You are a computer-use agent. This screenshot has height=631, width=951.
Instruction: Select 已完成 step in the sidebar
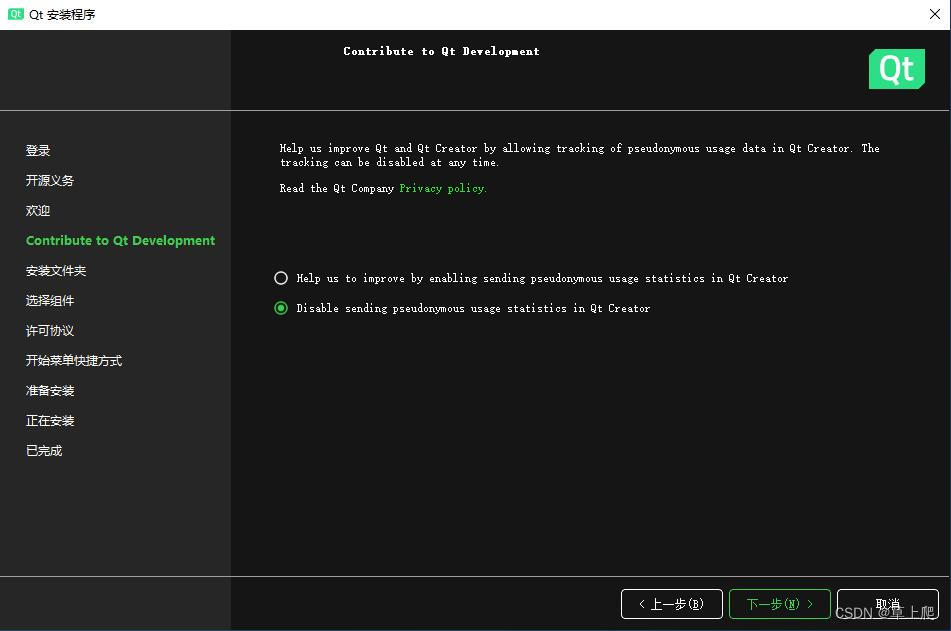pyautogui.click(x=43, y=450)
